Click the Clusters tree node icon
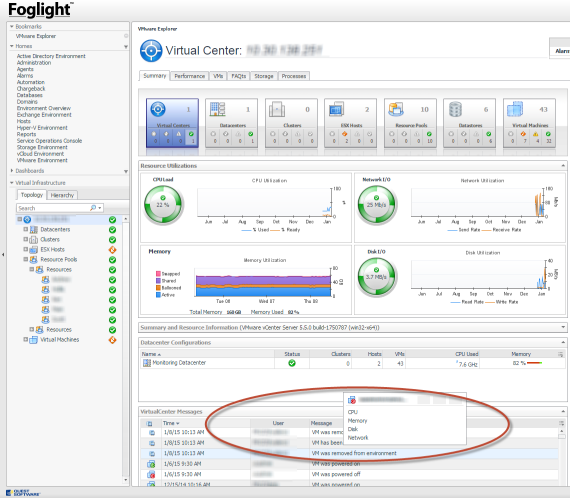 (x=33, y=240)
